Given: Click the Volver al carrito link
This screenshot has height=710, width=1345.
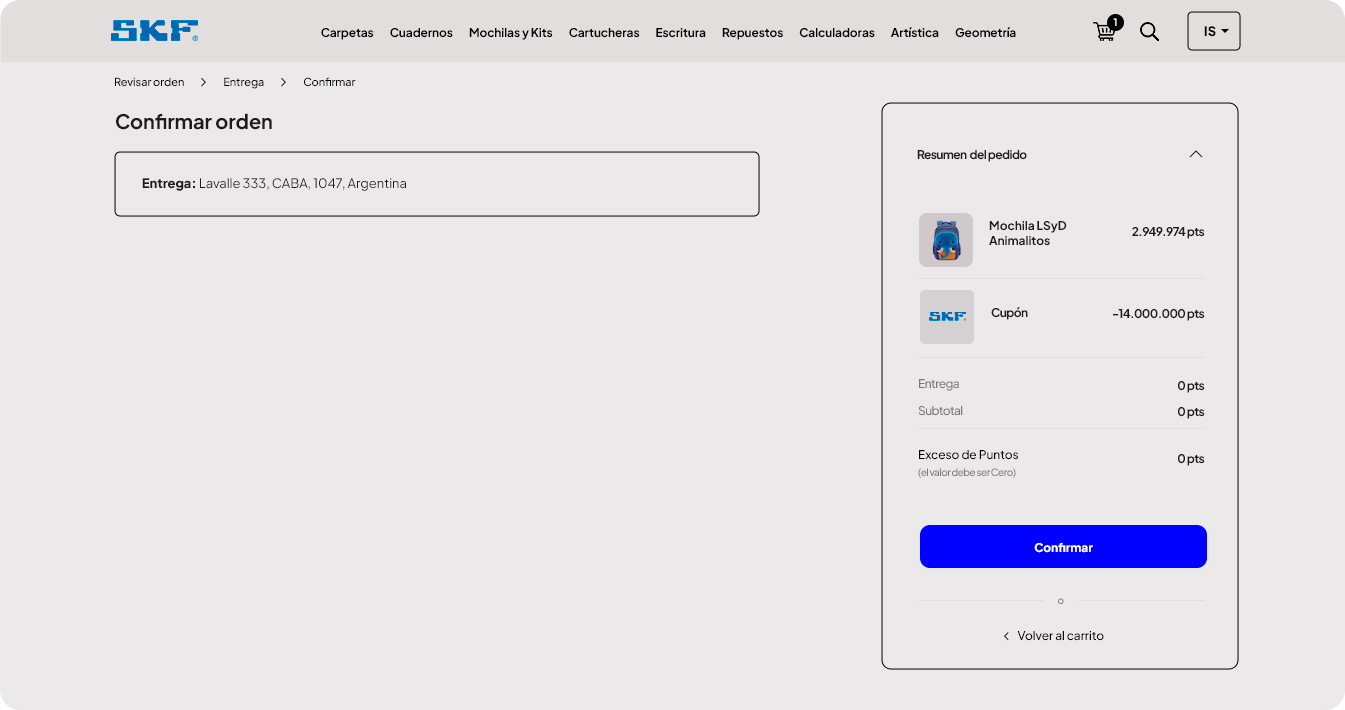Looking at the screenshot, I should (x=1059, y=636).
